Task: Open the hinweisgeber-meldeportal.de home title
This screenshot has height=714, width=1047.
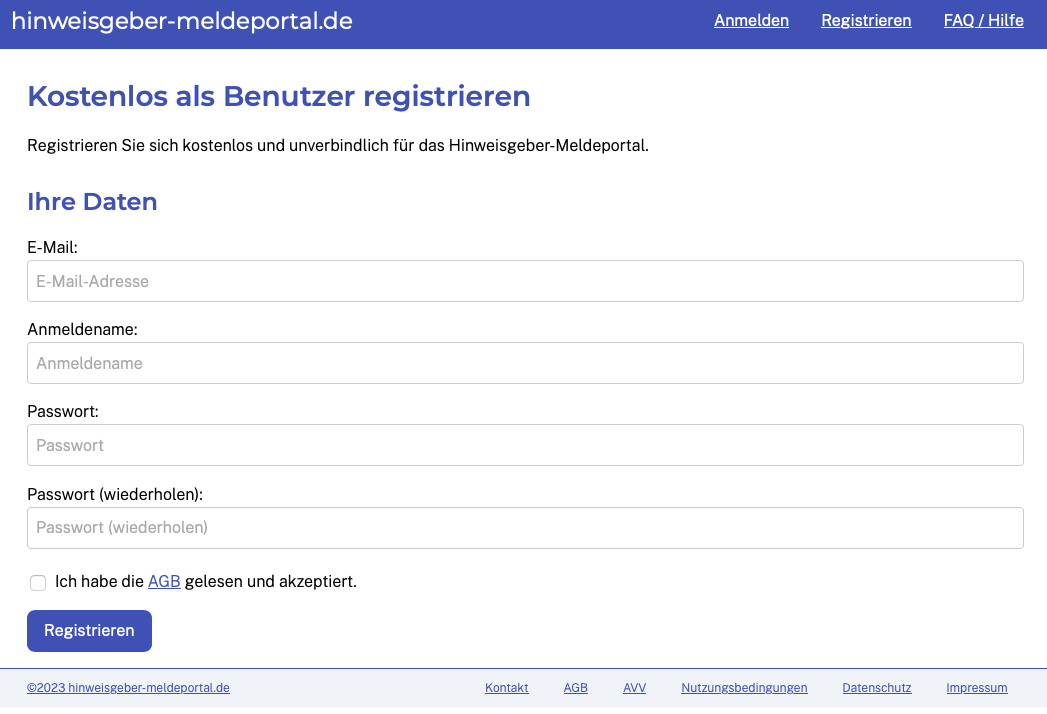Action: coord(182,21)
